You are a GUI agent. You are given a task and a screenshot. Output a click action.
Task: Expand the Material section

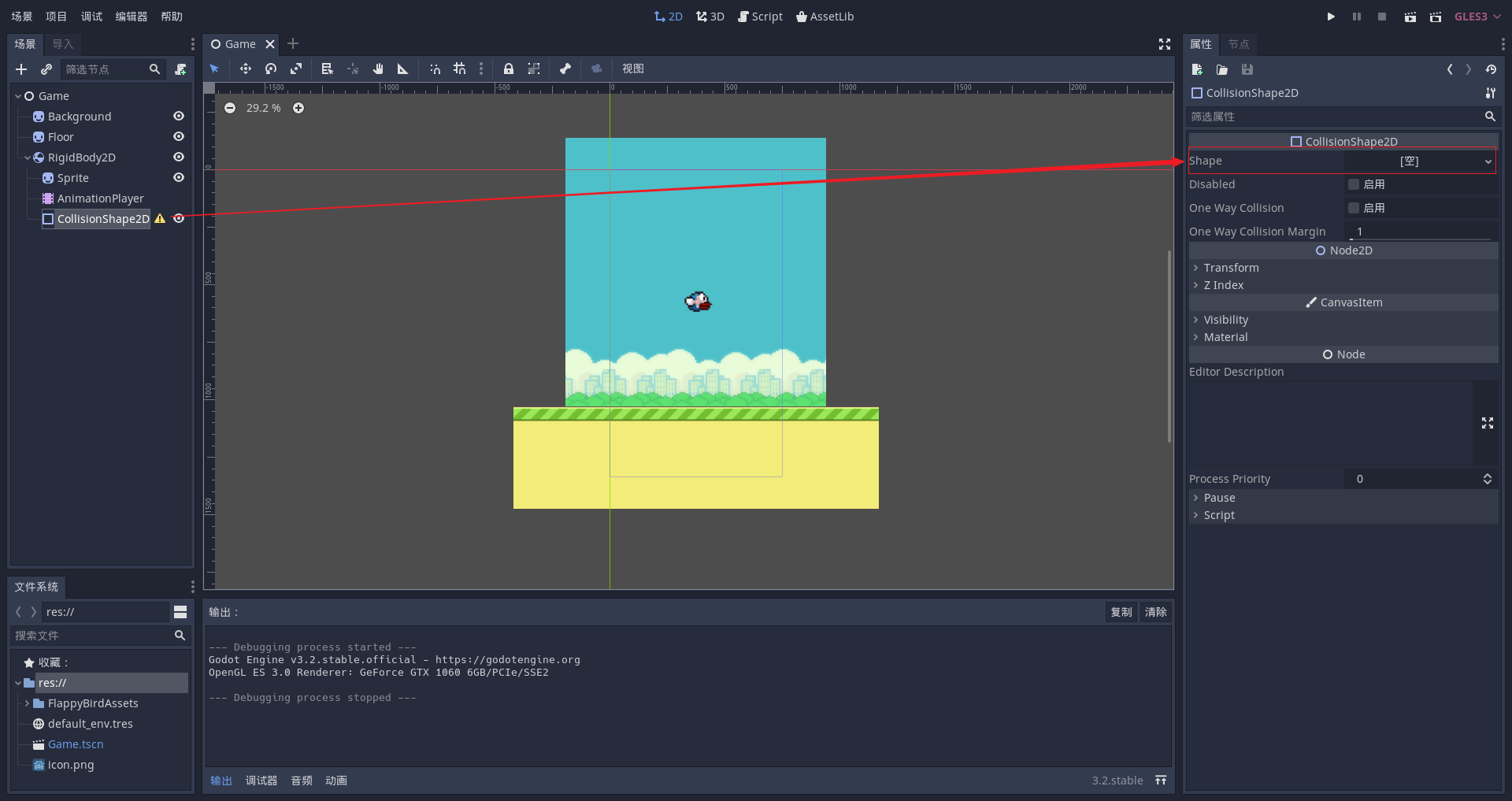coord(1343,337)
